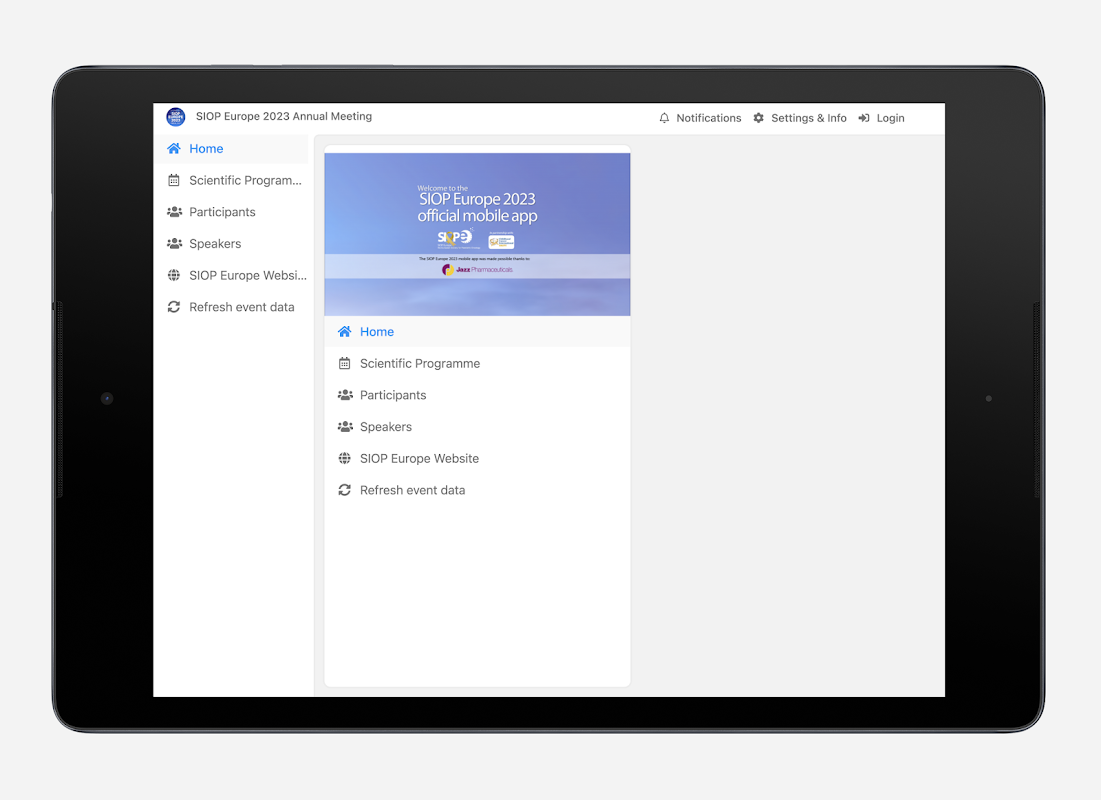Viewport: 1101px width, 800px height.
Task: Open the Notifications label in header
Action: tap(708, 118)
